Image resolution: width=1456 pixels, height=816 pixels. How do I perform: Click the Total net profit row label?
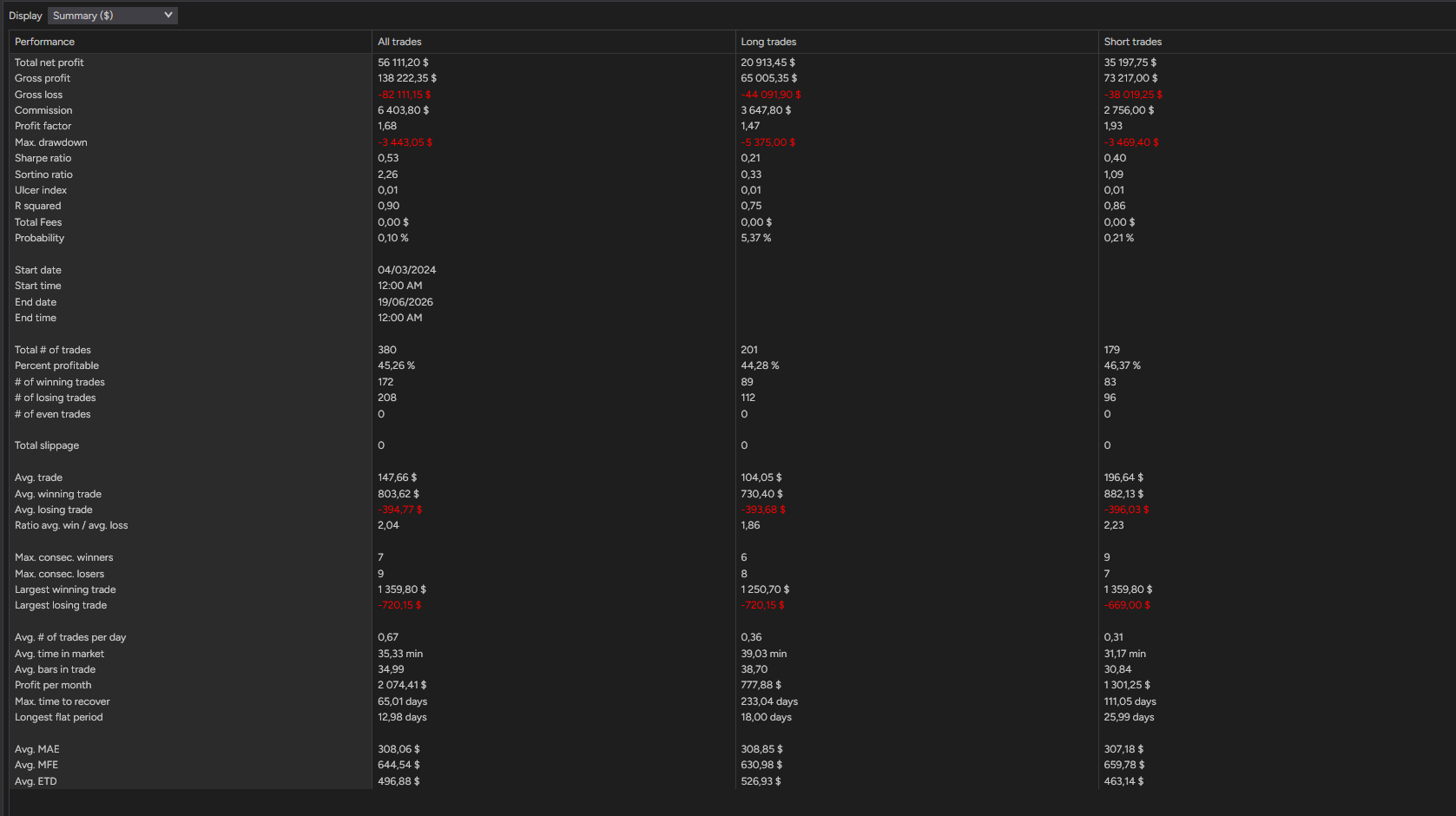(x=49, y=63)
